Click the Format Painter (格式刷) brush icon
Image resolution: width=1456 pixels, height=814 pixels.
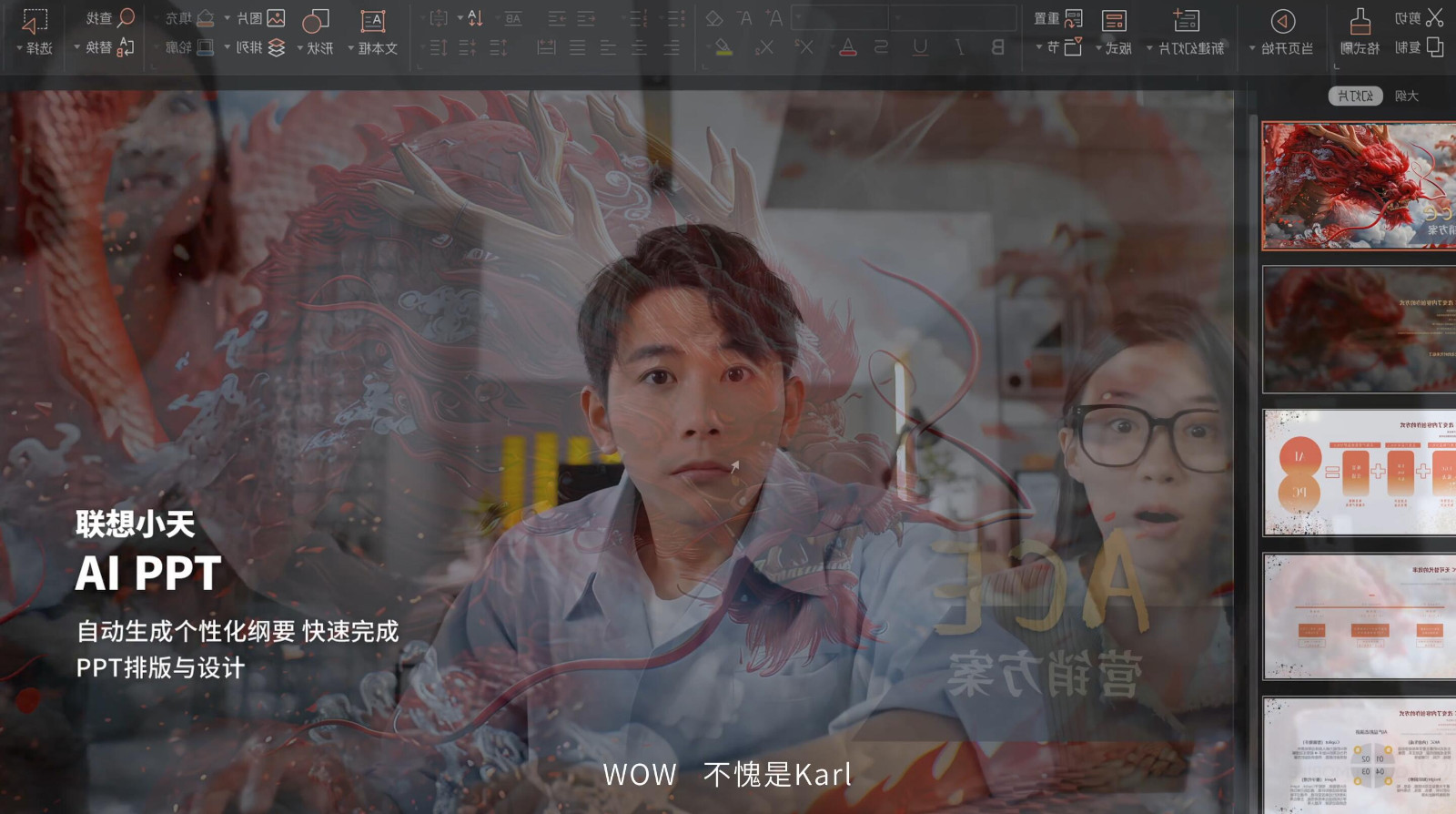(x=1360, y=21)
